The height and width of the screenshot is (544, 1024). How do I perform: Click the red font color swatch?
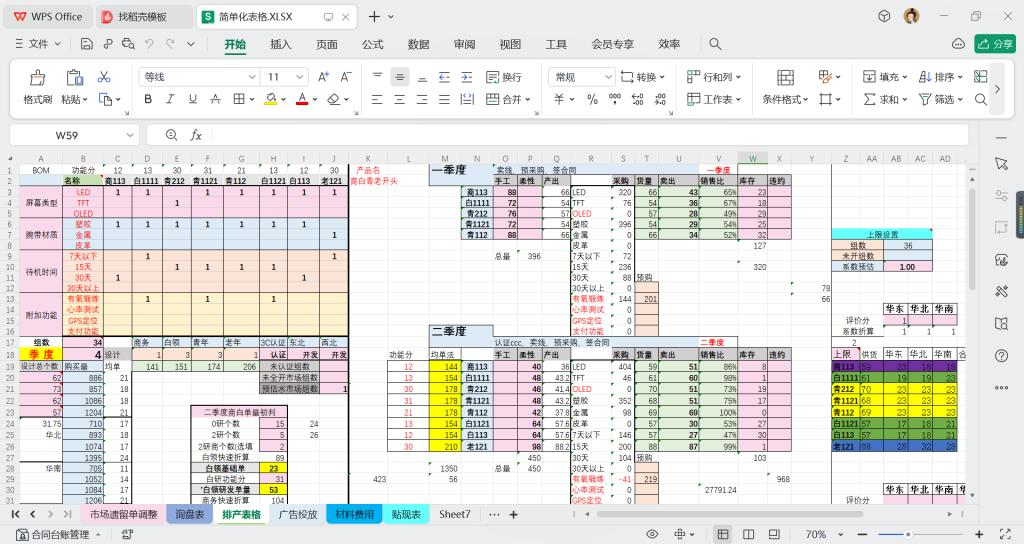(300, 99)
